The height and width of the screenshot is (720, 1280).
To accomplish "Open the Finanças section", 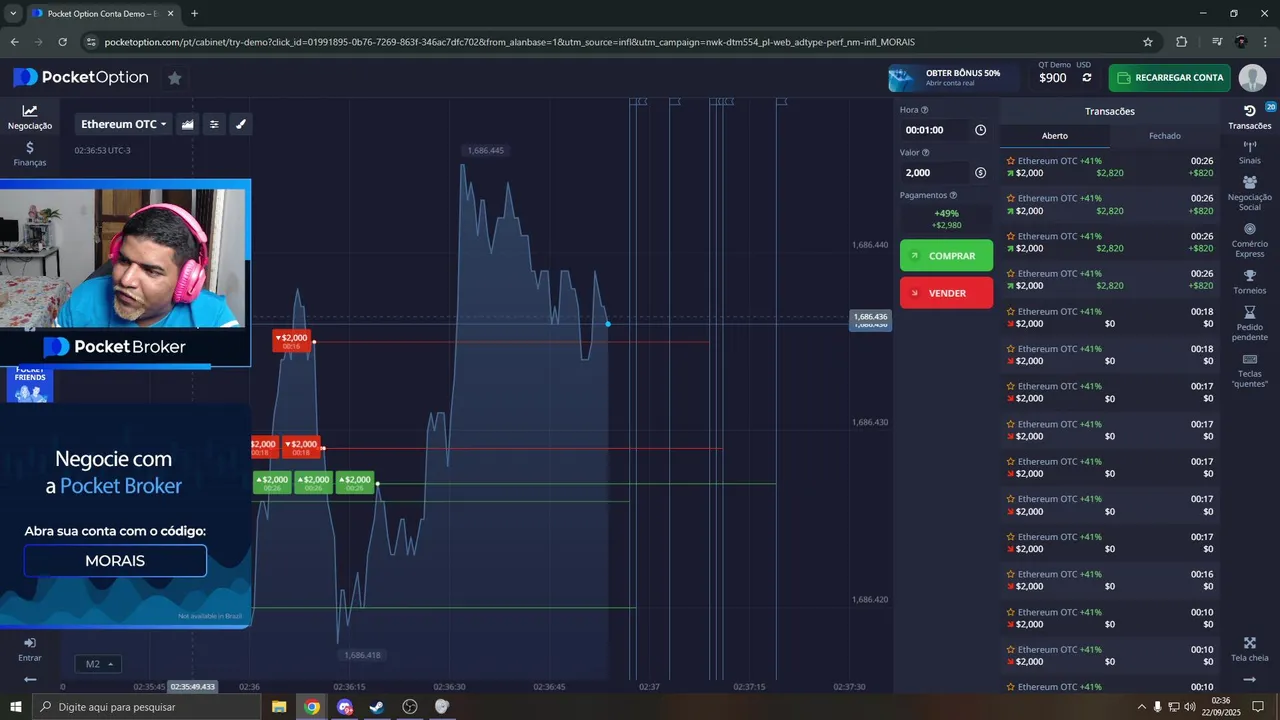I will [30, 153].
